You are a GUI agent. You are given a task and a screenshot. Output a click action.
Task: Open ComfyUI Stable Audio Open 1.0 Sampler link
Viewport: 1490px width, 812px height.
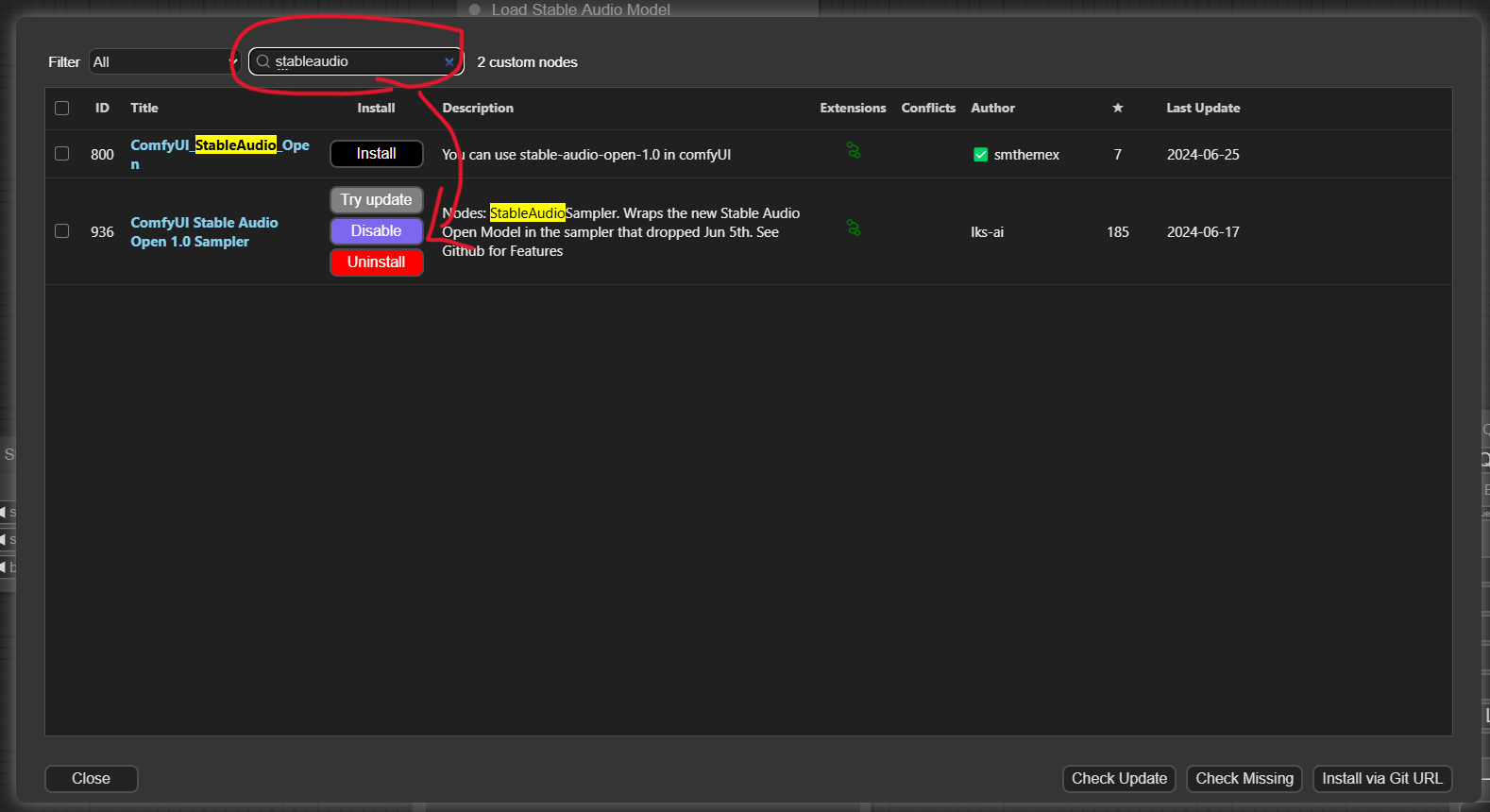204,231
